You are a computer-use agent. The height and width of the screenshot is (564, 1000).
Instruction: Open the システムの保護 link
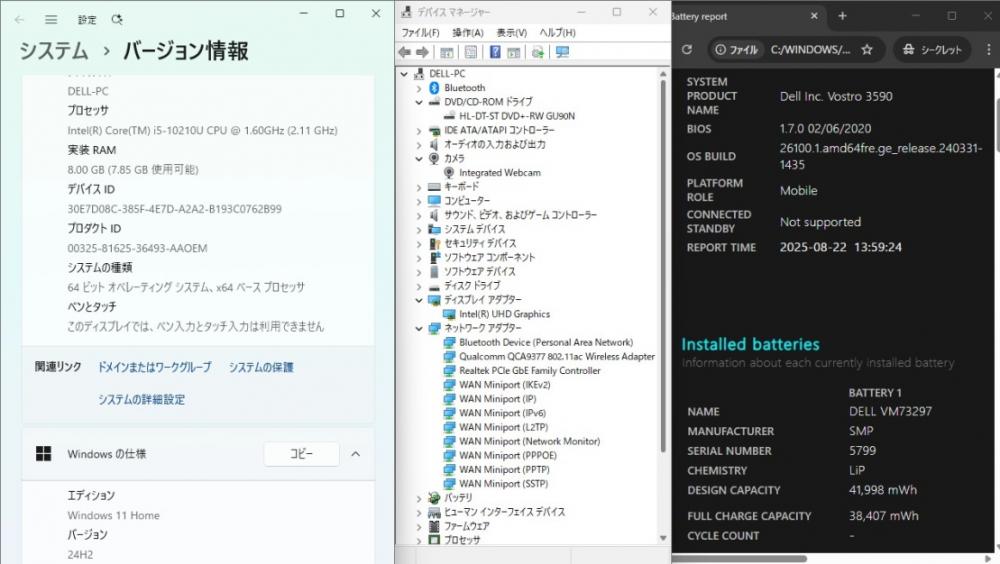261,367
